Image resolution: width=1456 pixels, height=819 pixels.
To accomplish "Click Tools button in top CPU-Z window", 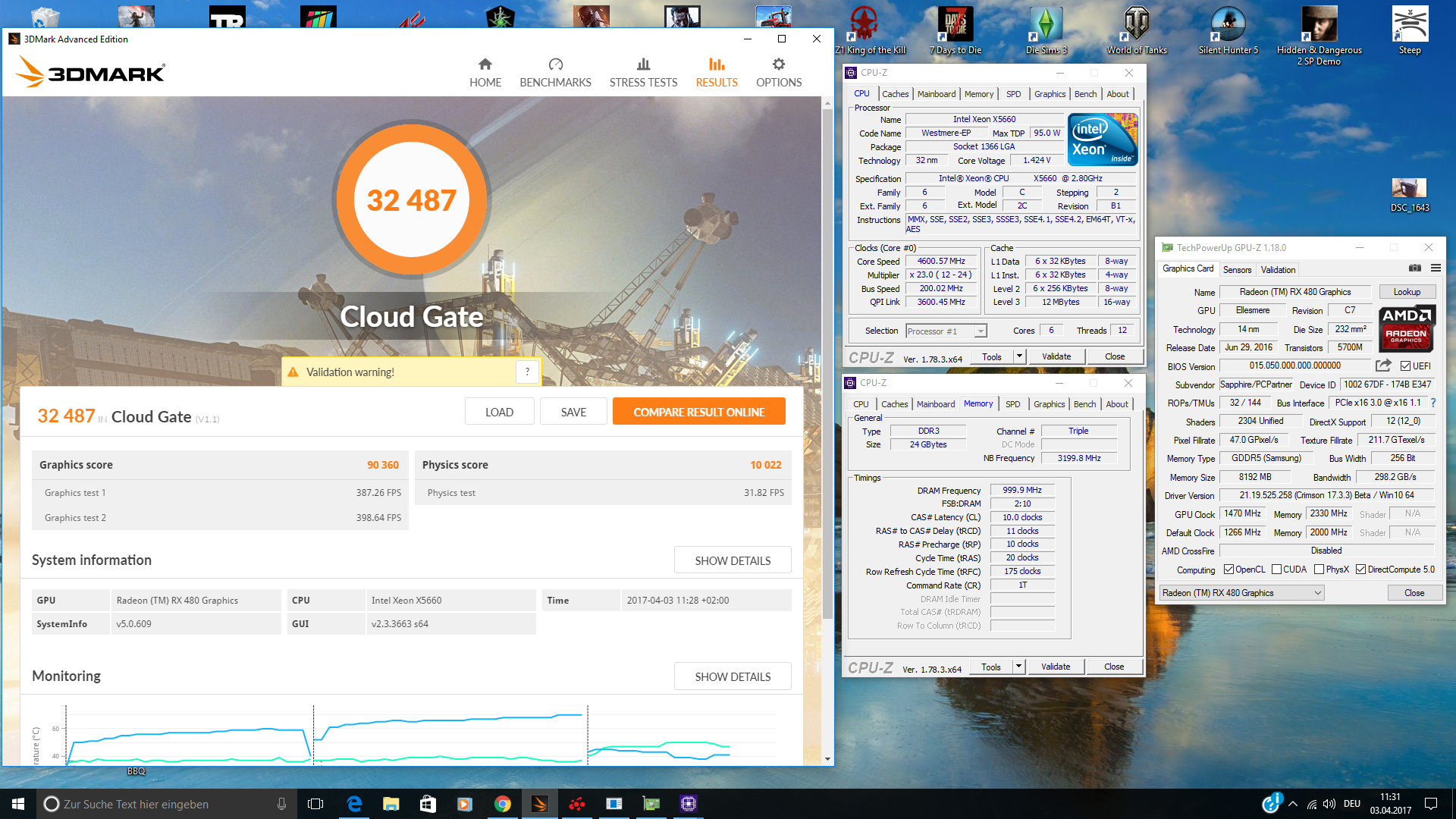I will point(991,356).
